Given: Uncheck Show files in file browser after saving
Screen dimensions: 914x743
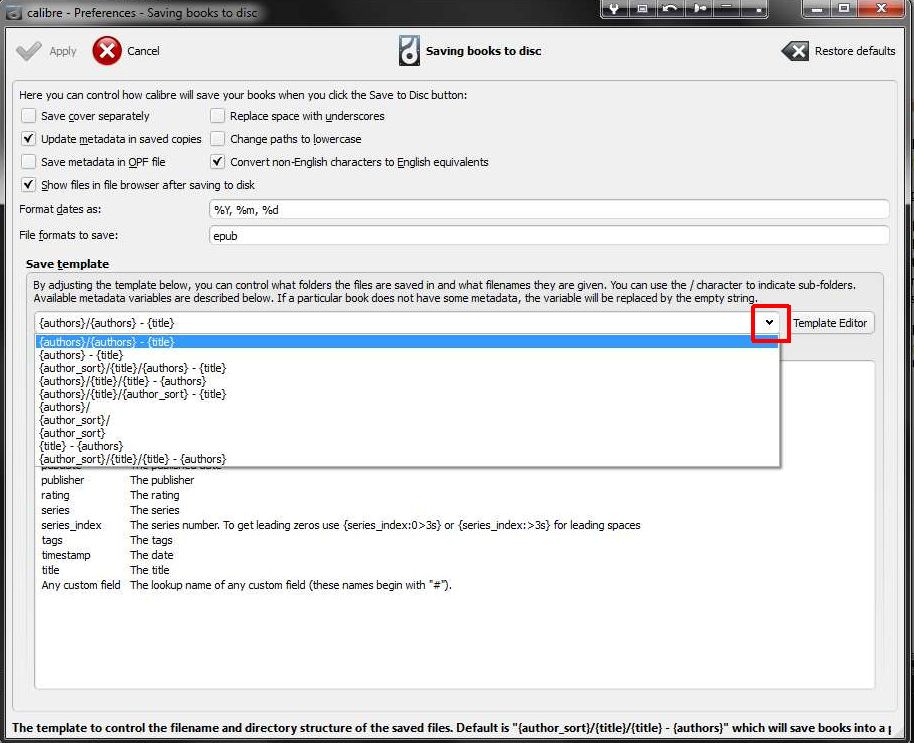Looking at the screenshot, I should [x=29, y=185].
